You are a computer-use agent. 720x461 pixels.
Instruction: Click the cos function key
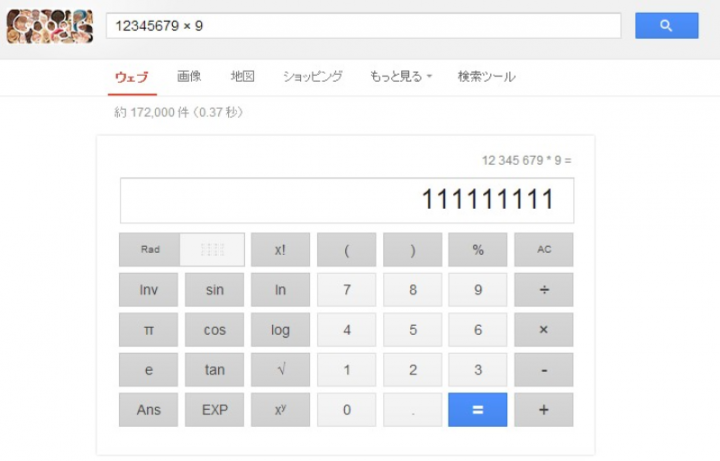[x=214, y=330]
